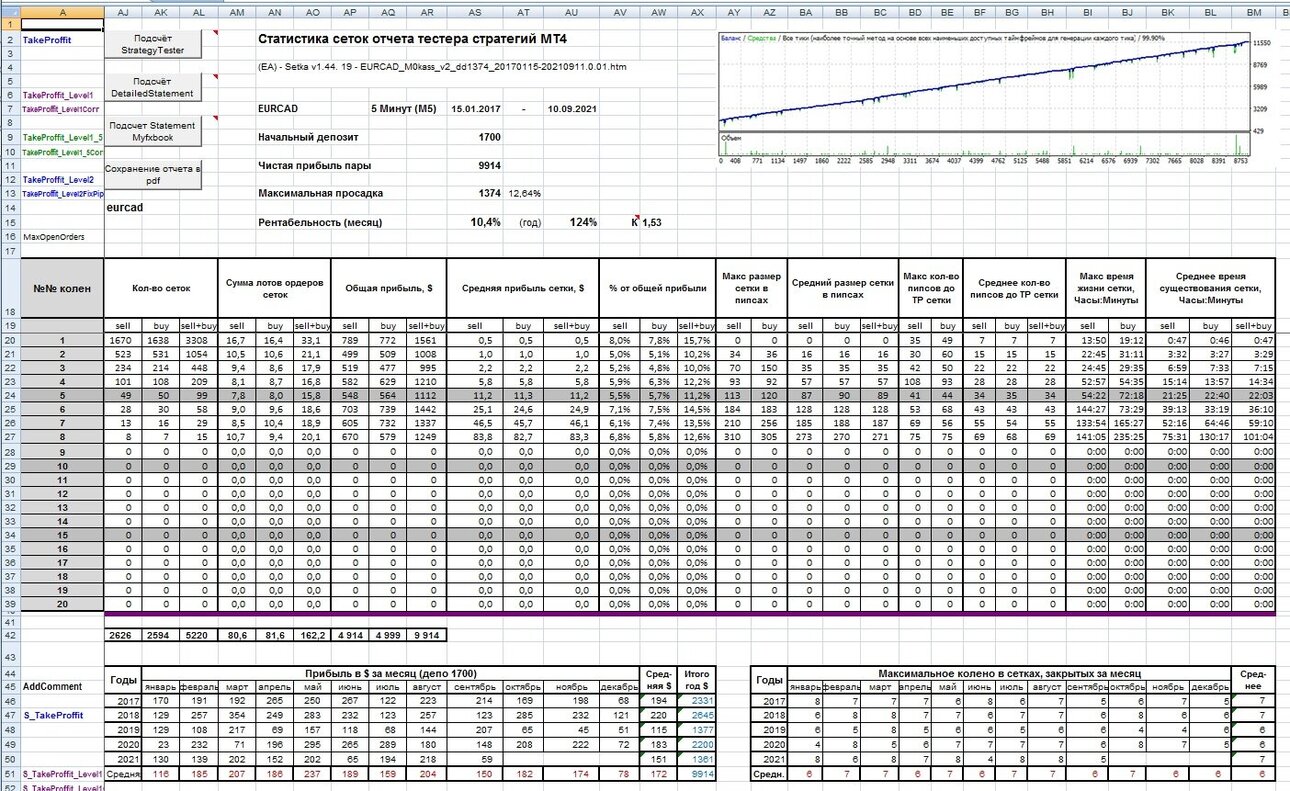Click the Средняя row label in the profit table
The image size is (1290, 791).
point(123,773)
